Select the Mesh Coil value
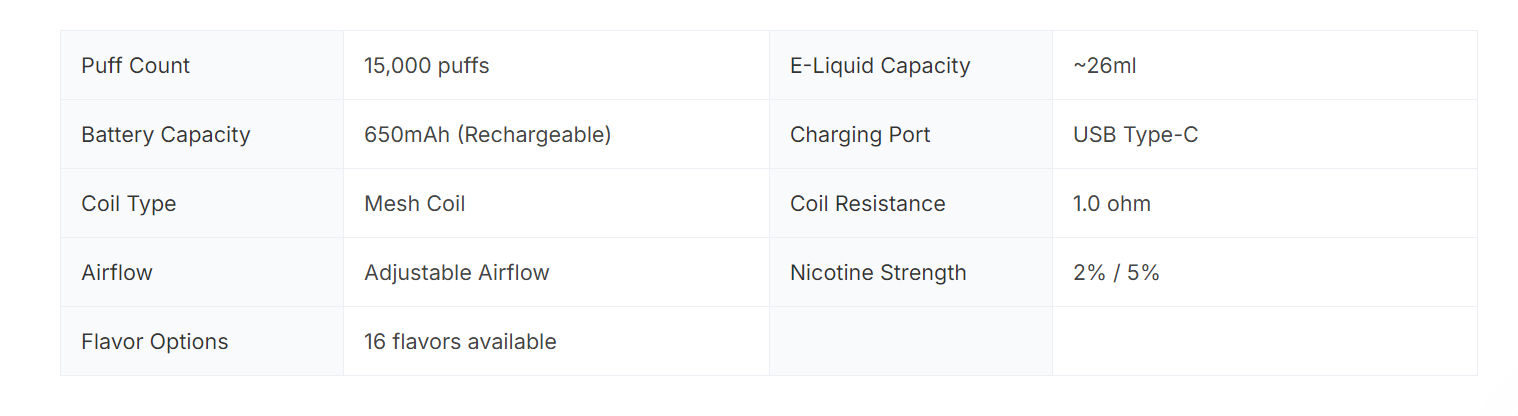Image resolution: width=1518 pixels, height=416 pixels. tap(415, 203)
